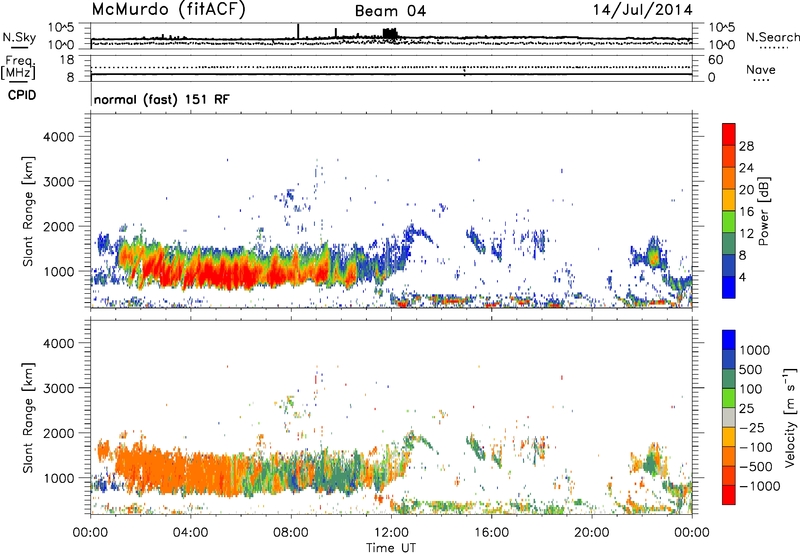Image resolution: width=800 pixels, height=554 pixels.
Task: Click the red segment above 28 dB
Action: click(x=729, y=134)
